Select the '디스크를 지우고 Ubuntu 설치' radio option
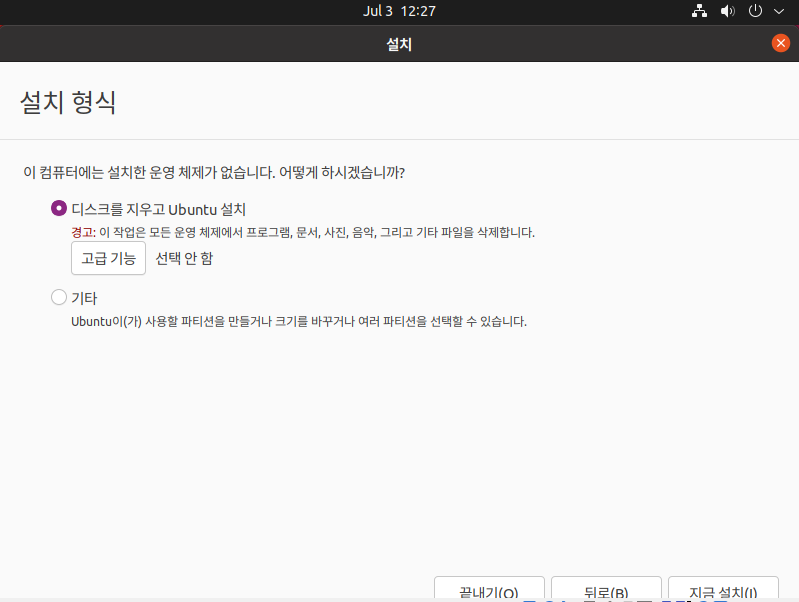The width and height of the screenshot is (799, 602). click(59, 208)
